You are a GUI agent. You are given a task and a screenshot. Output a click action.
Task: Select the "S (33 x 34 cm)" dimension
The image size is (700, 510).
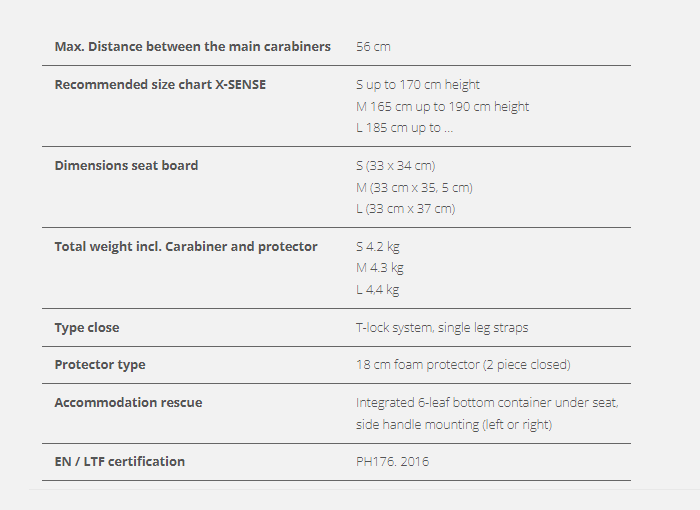(x=395, y=165)
